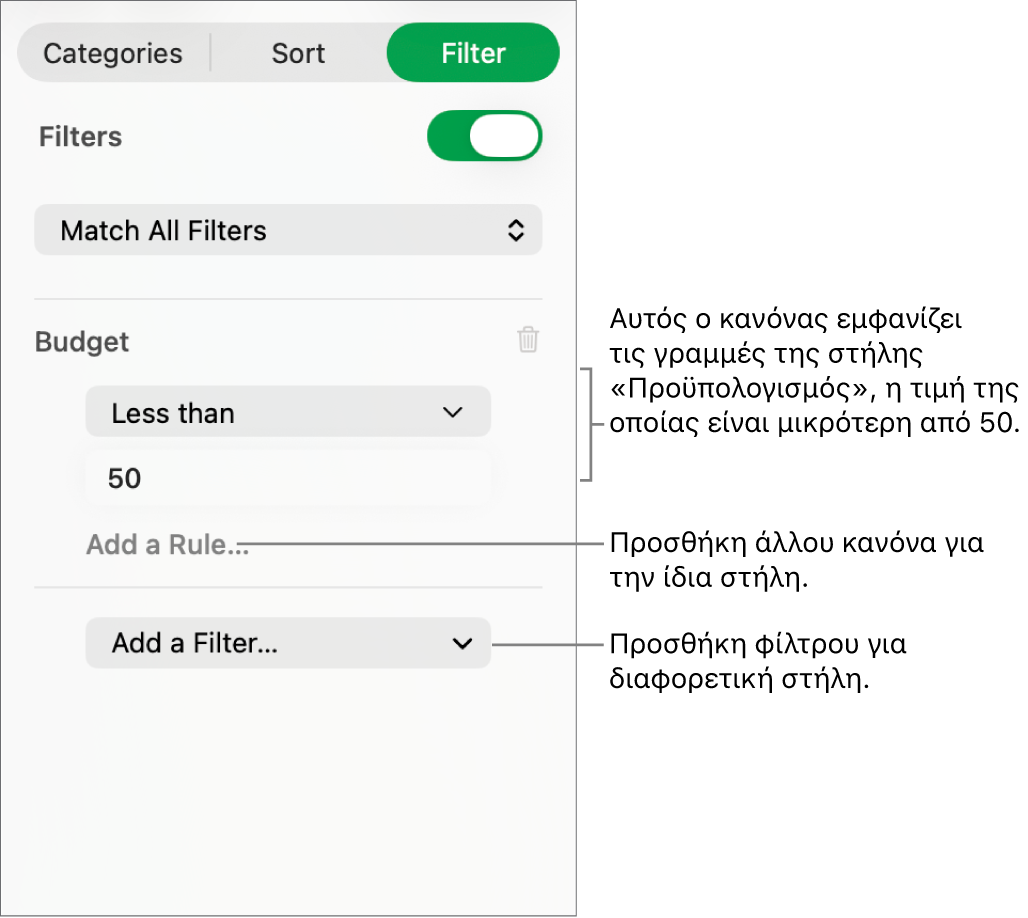Expand the Less than rule dropdown

point(288,412)
